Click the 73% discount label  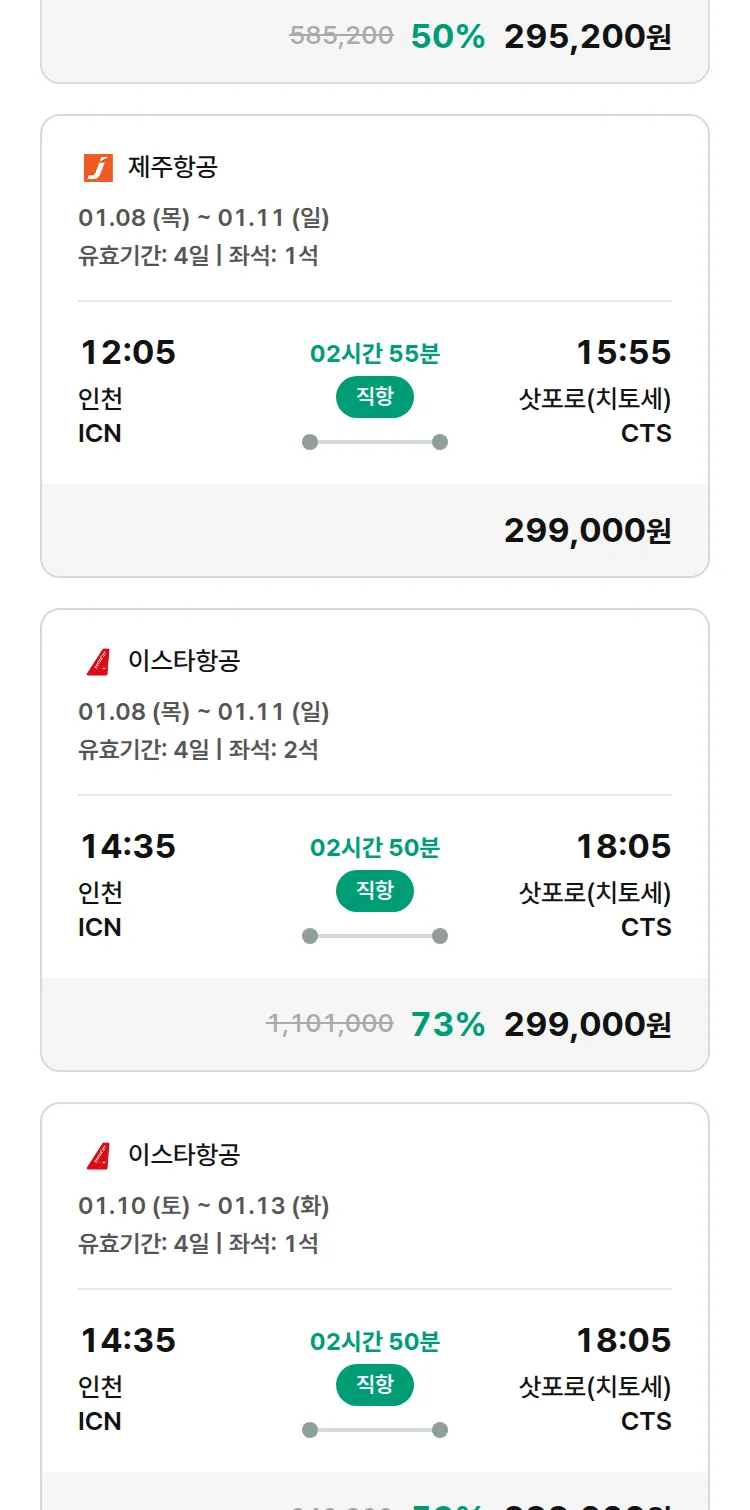point(448,1025)
